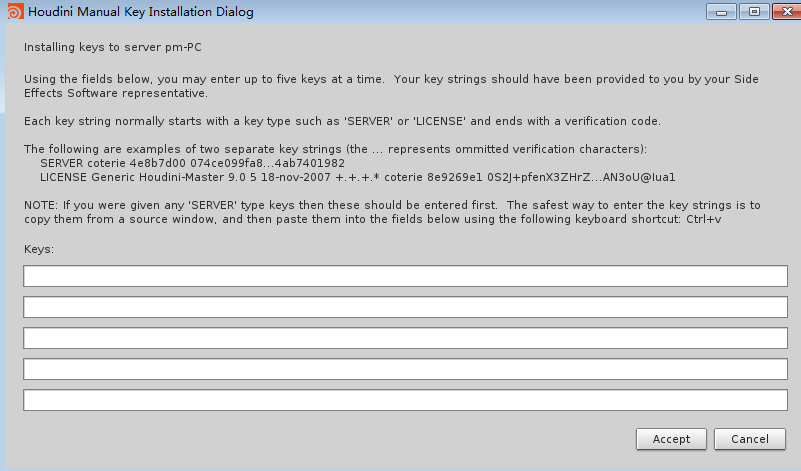801x471 pixels.
Task: Click the example LICENSE Generic Houdini-Master string
Action: click(357, 177)
